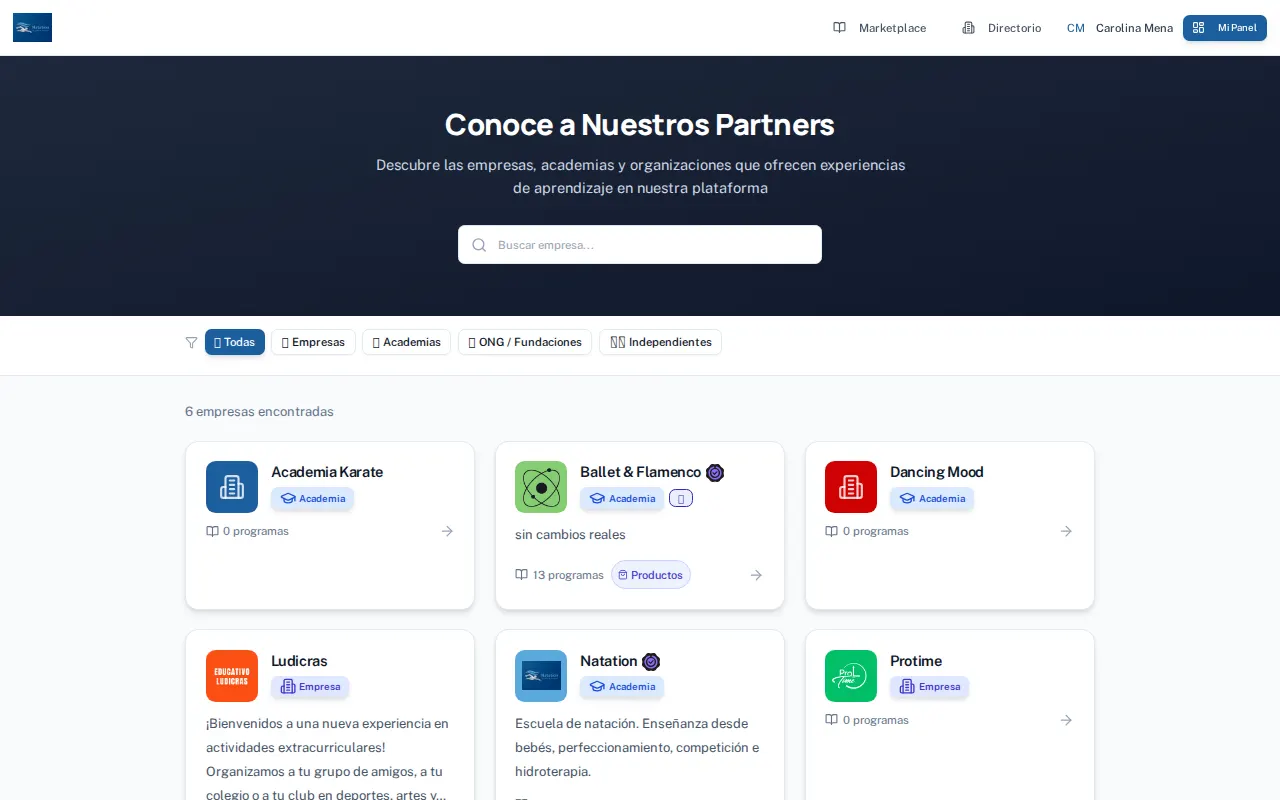Click the programs book icon on Academia Karate

212,531
